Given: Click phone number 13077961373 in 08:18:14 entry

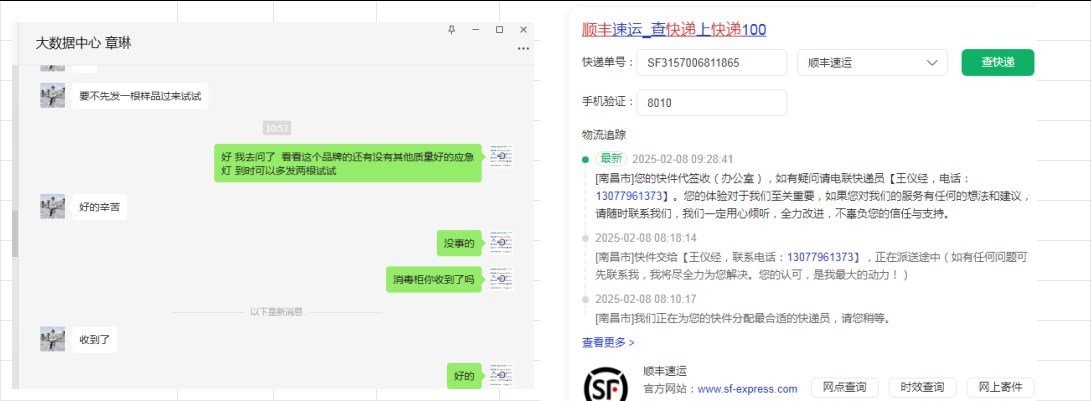Looking at the screenshot, I should pos(823,257).
